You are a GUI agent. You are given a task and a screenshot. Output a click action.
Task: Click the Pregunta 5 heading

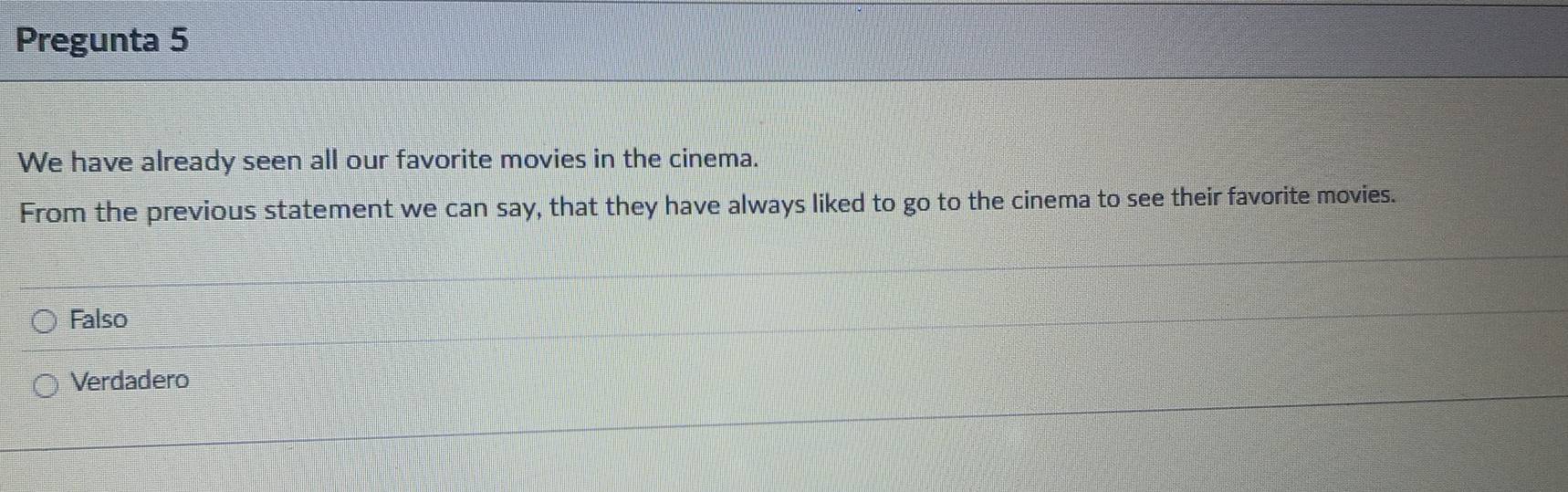102,40
